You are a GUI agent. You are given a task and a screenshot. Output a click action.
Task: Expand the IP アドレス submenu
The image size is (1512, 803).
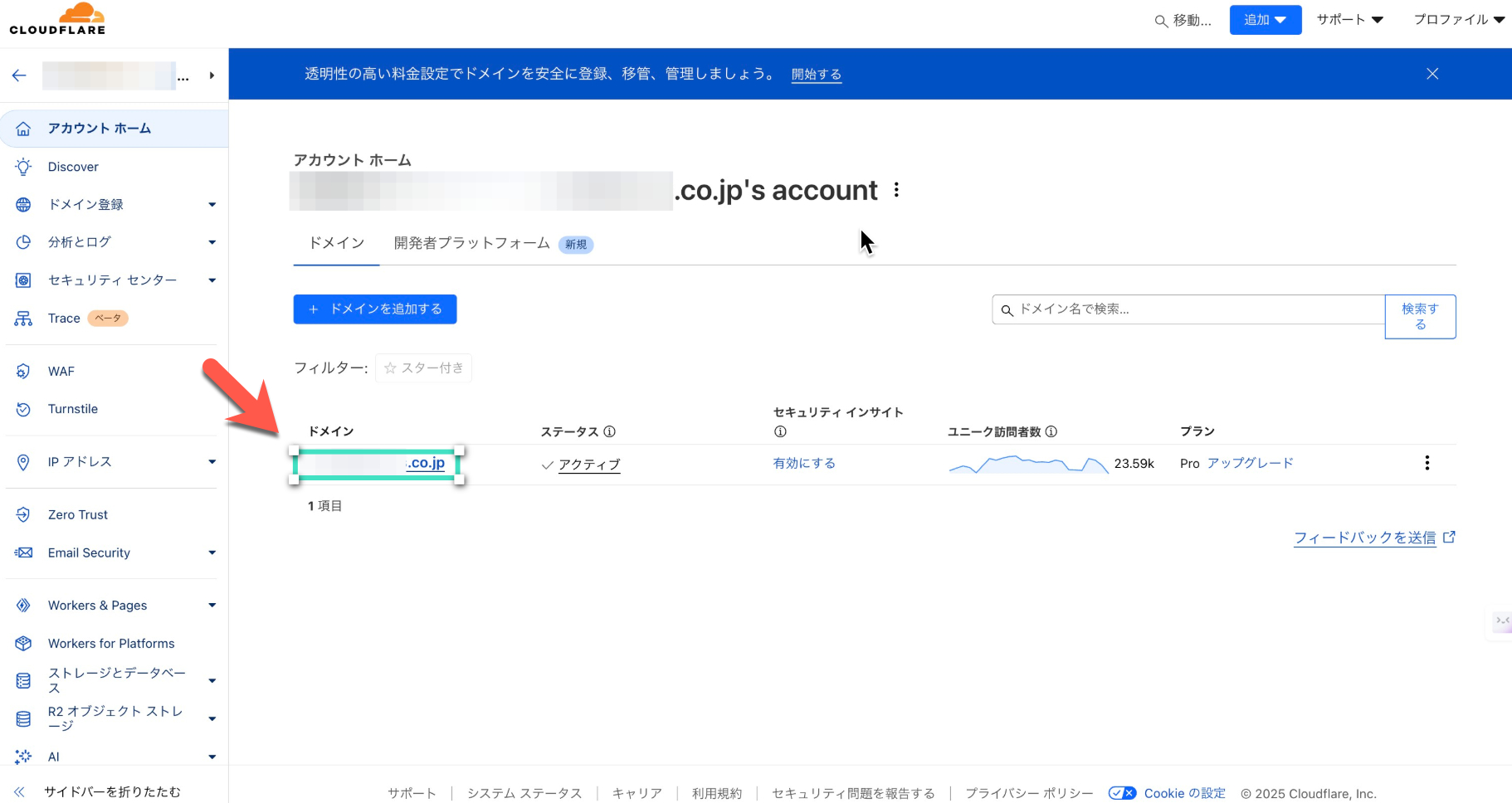pos(212,462)
